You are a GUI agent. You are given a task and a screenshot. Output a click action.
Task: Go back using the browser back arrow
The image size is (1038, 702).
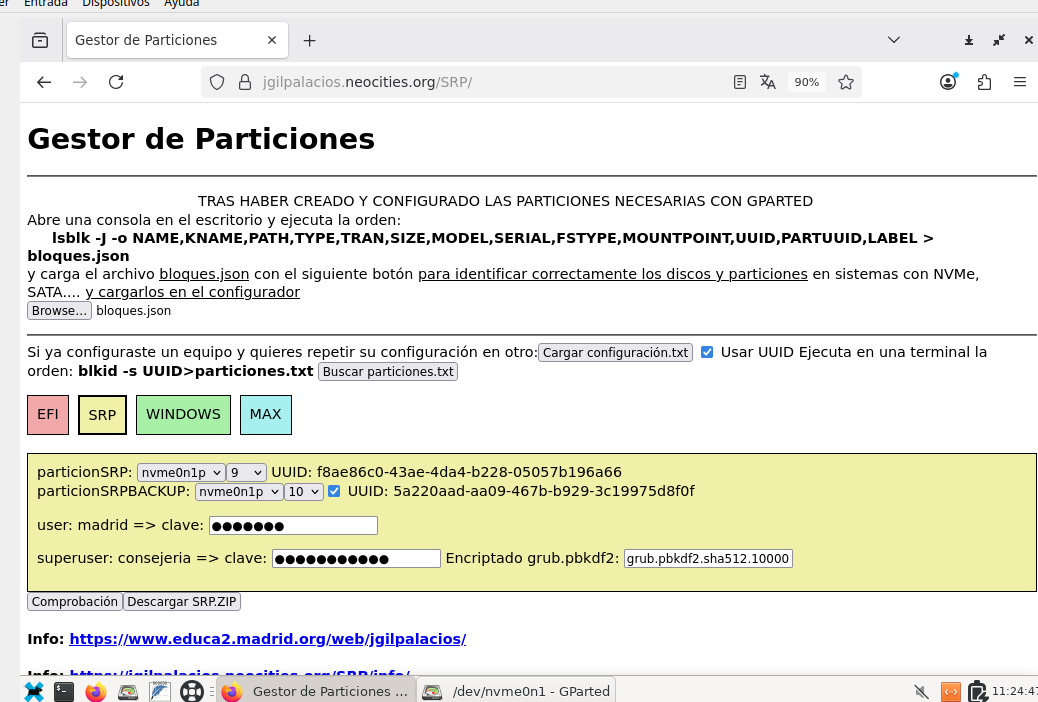coord(44,82)
